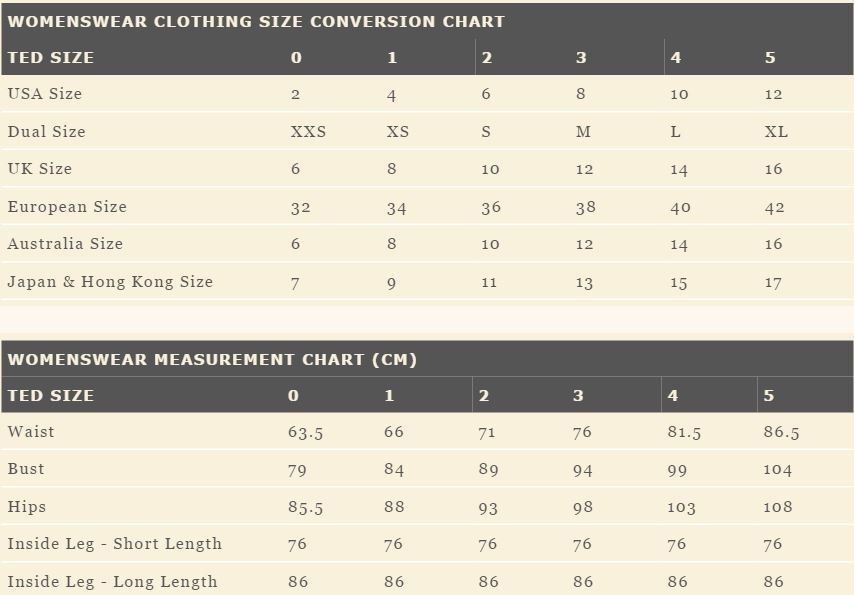Click Bust measurement 104

[778, 470]
